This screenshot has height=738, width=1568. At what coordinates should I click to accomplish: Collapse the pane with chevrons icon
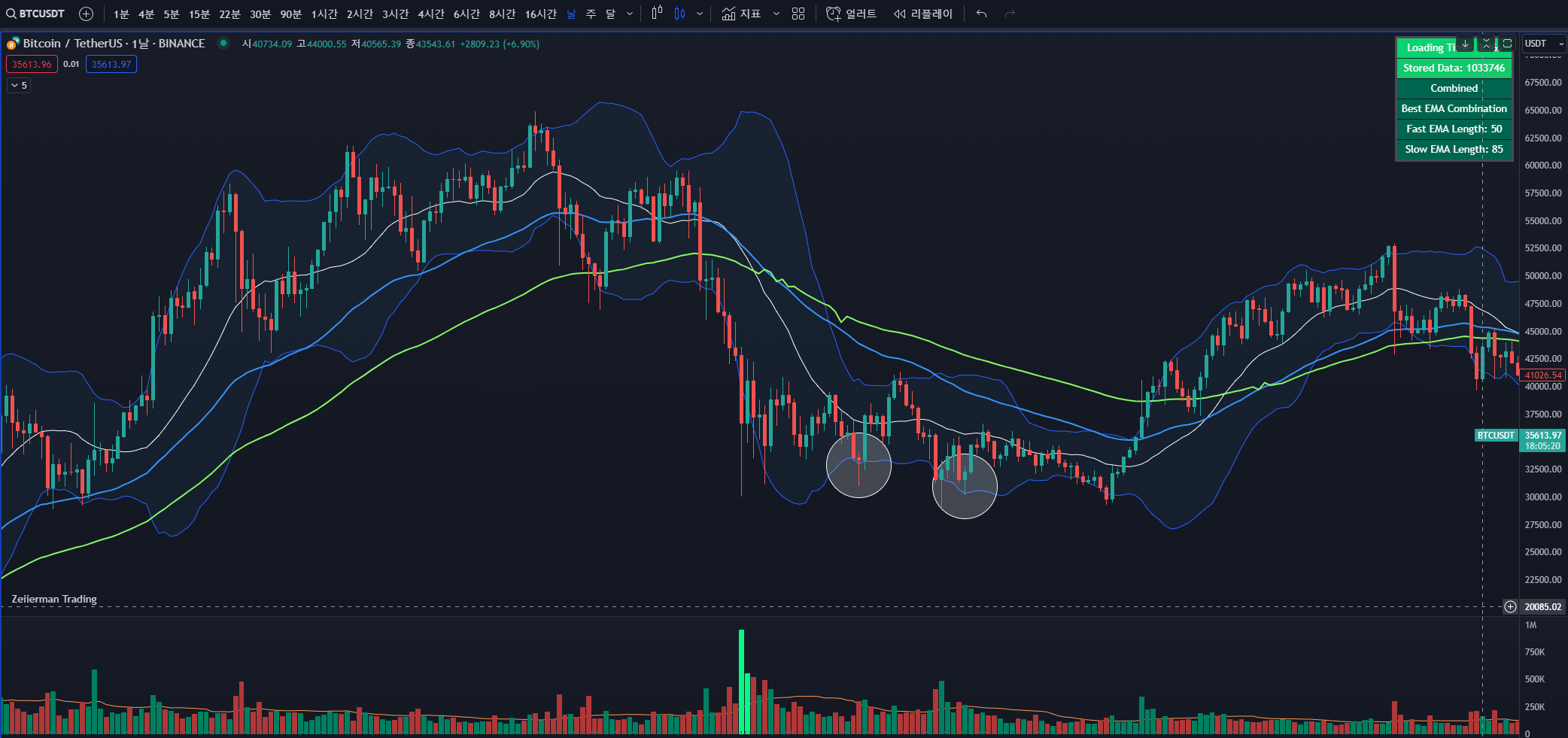[1486, 44]
